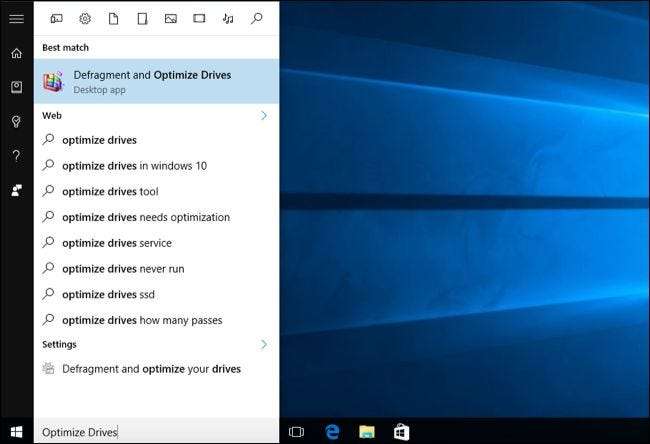Filter search results by Apps
The width and height of the screenshot is (650, 444).
click(x=56, y=18)
